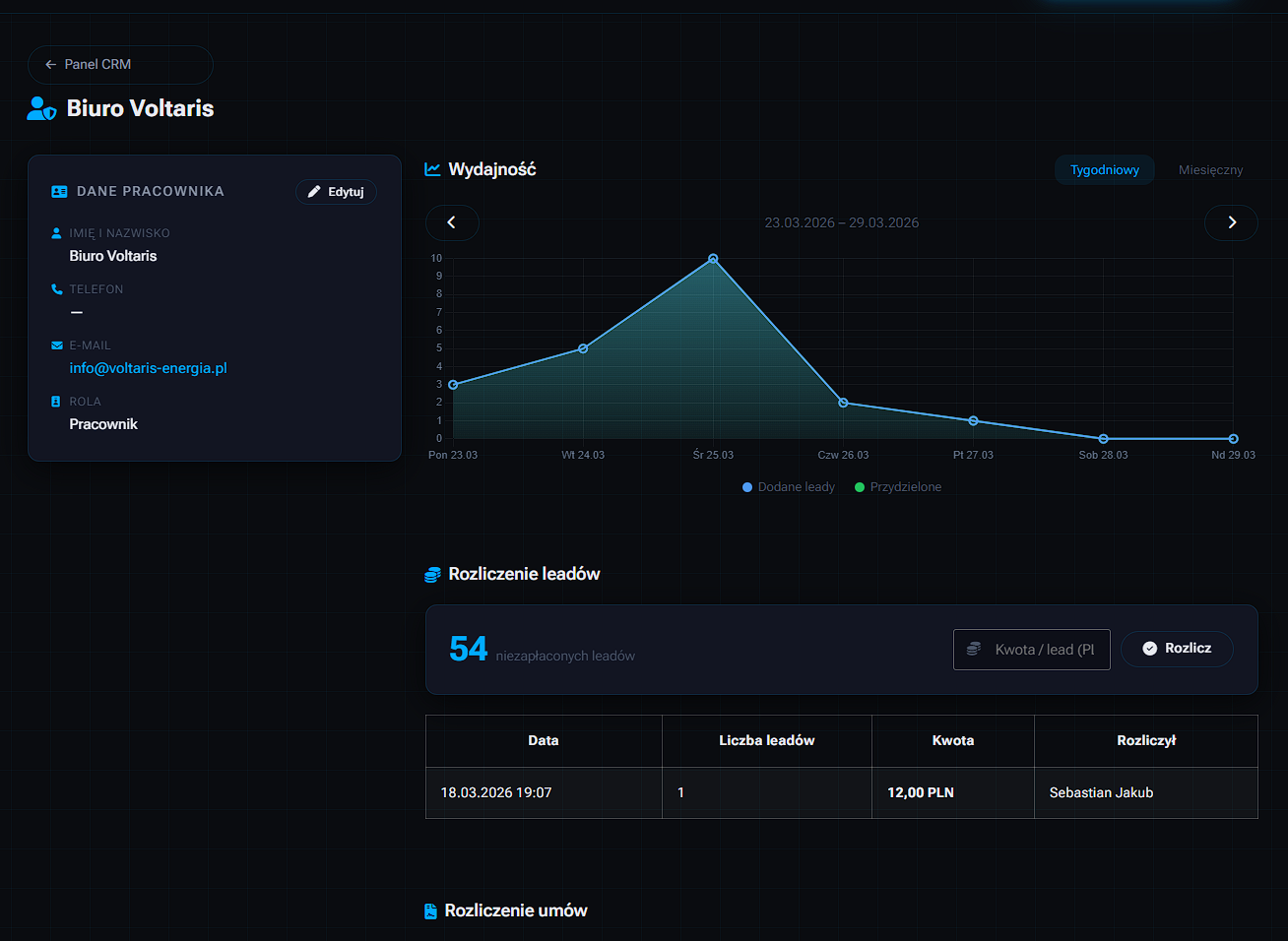Click the ID card icon in Dane Pracownika
The image size is (1288, 941).
pos(59,192)
